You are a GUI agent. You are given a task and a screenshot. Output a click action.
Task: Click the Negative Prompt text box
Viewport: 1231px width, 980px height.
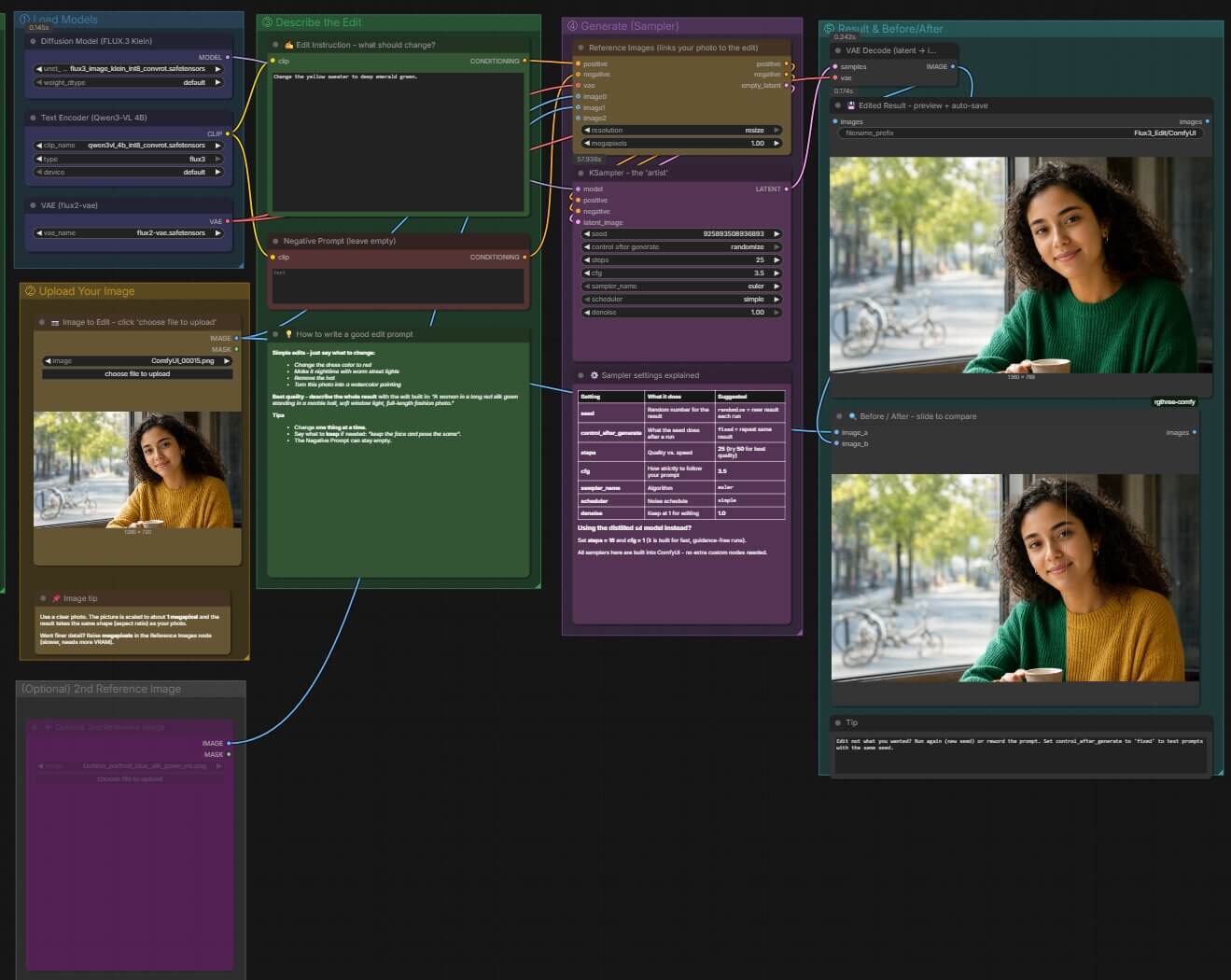(397, 285)
